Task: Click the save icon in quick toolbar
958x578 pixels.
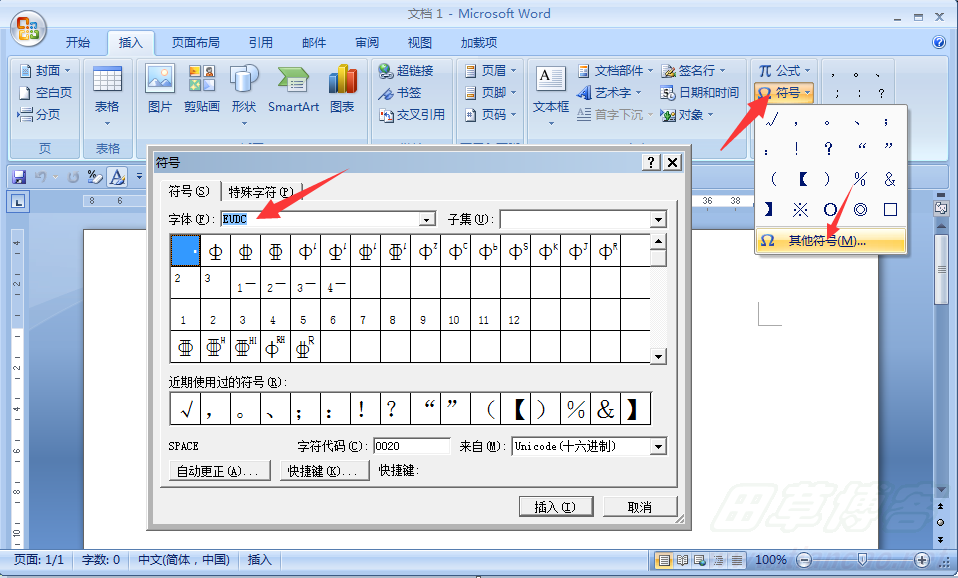Action: click(x=19, y=177)
